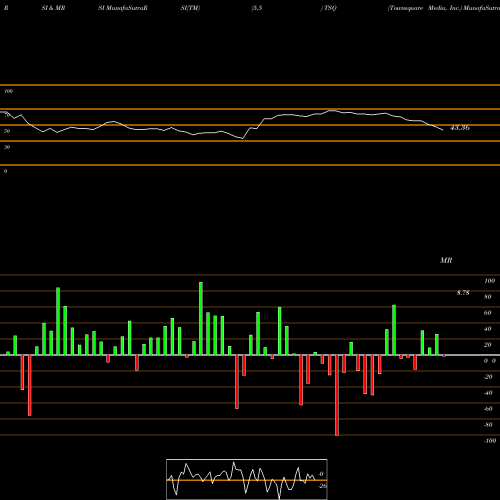500x500 pixels.
Task: Click the MR axis label -40
Action: coord(488,393)
